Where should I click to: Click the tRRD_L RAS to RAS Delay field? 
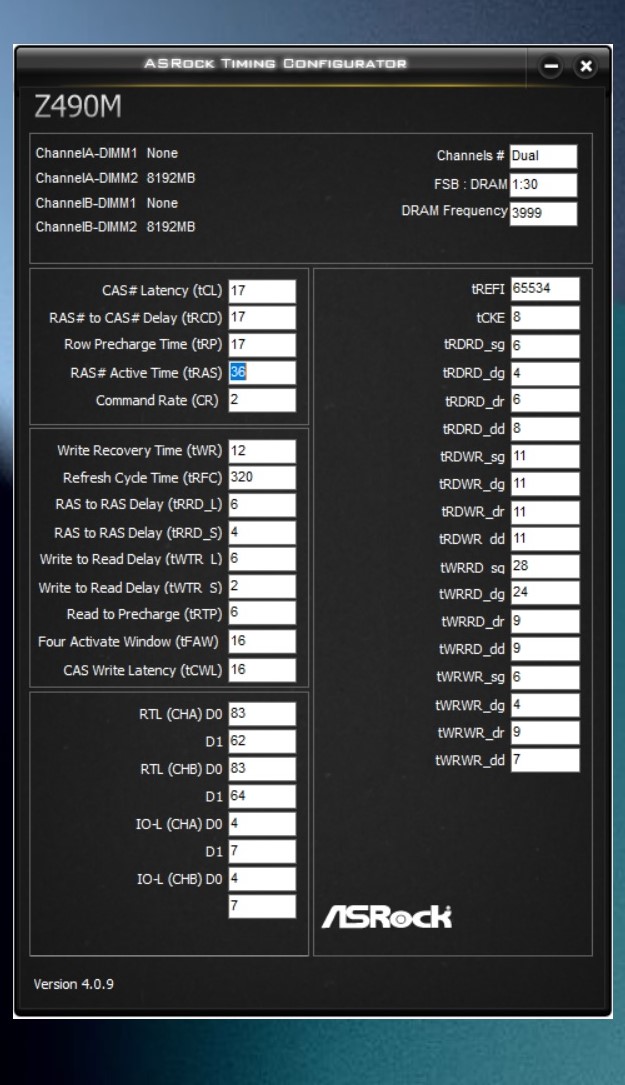click(262, 505)
